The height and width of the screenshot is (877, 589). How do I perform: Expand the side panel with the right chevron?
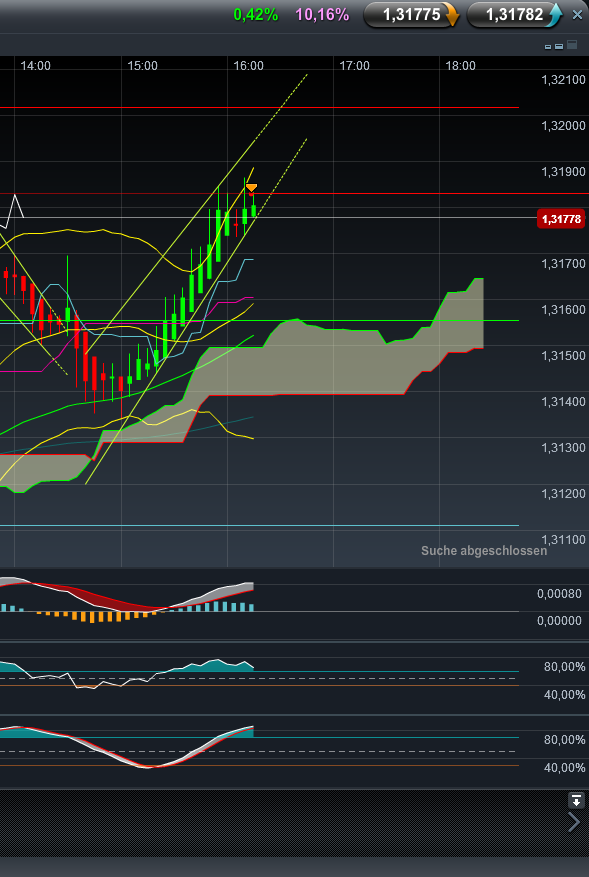coord(574,822)
